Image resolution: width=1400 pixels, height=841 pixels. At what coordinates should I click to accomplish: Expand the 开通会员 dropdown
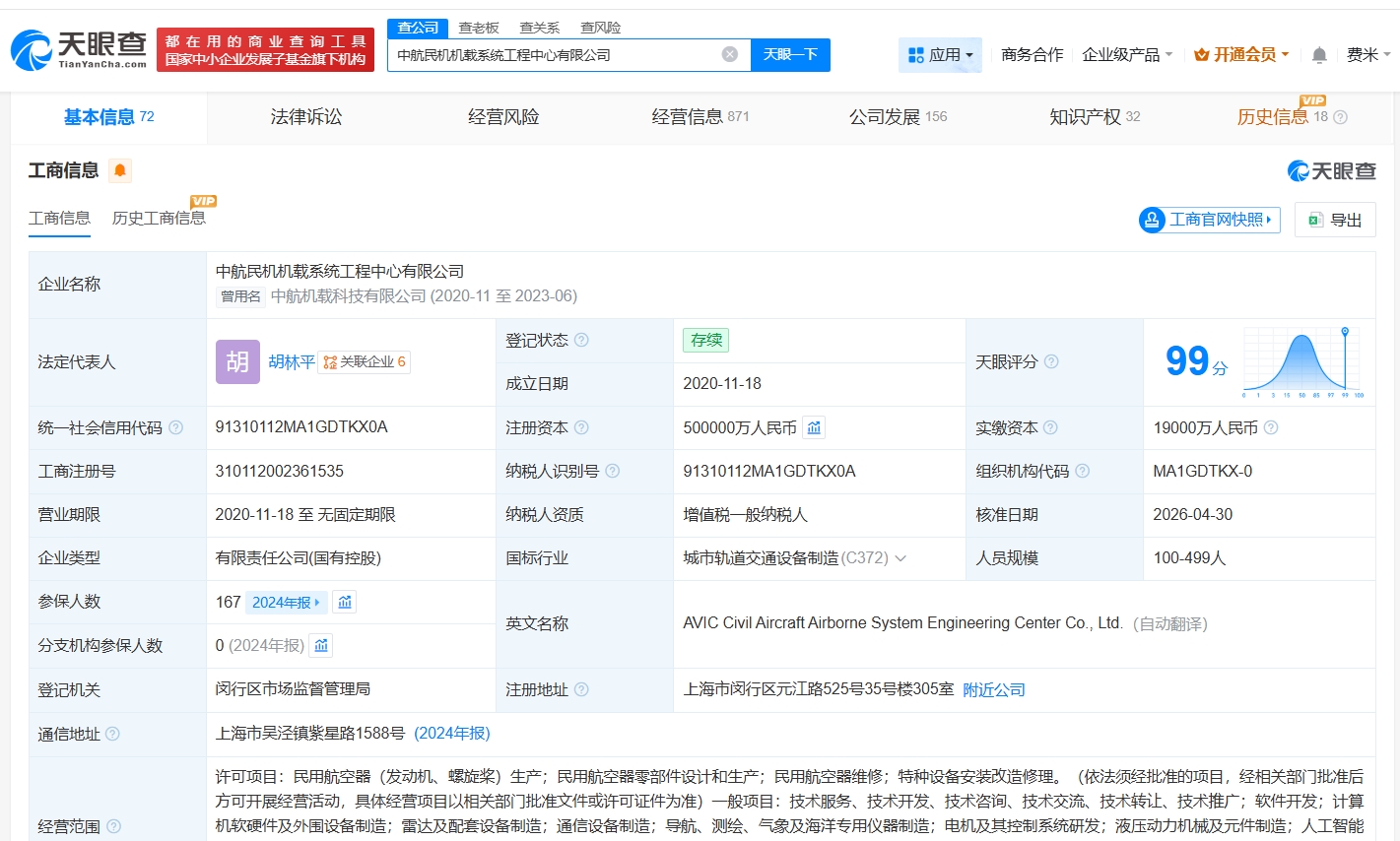[x=1241, y=55]
